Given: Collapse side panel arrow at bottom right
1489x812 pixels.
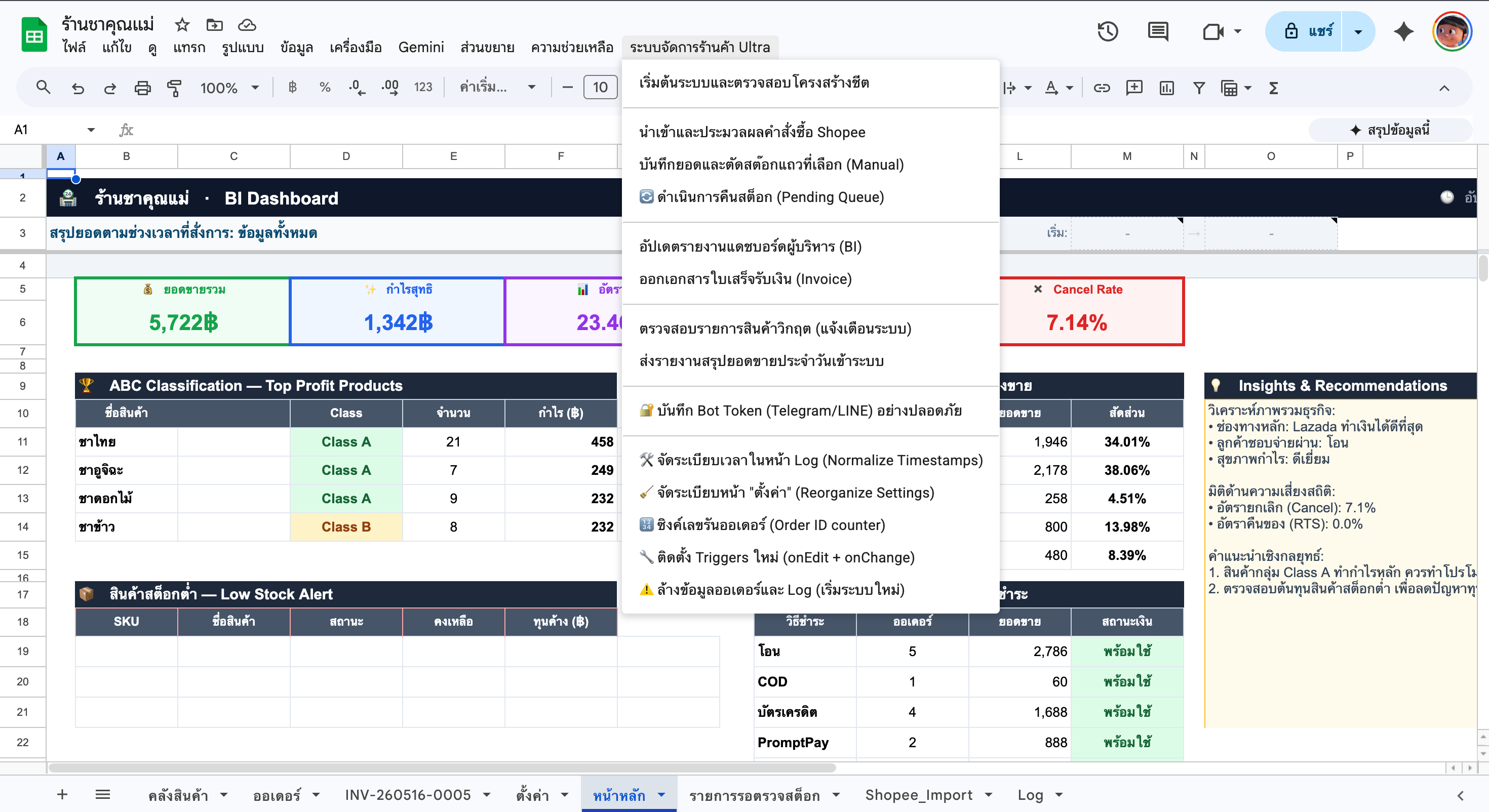Looking at the screenshot, I should point(1460,796).
